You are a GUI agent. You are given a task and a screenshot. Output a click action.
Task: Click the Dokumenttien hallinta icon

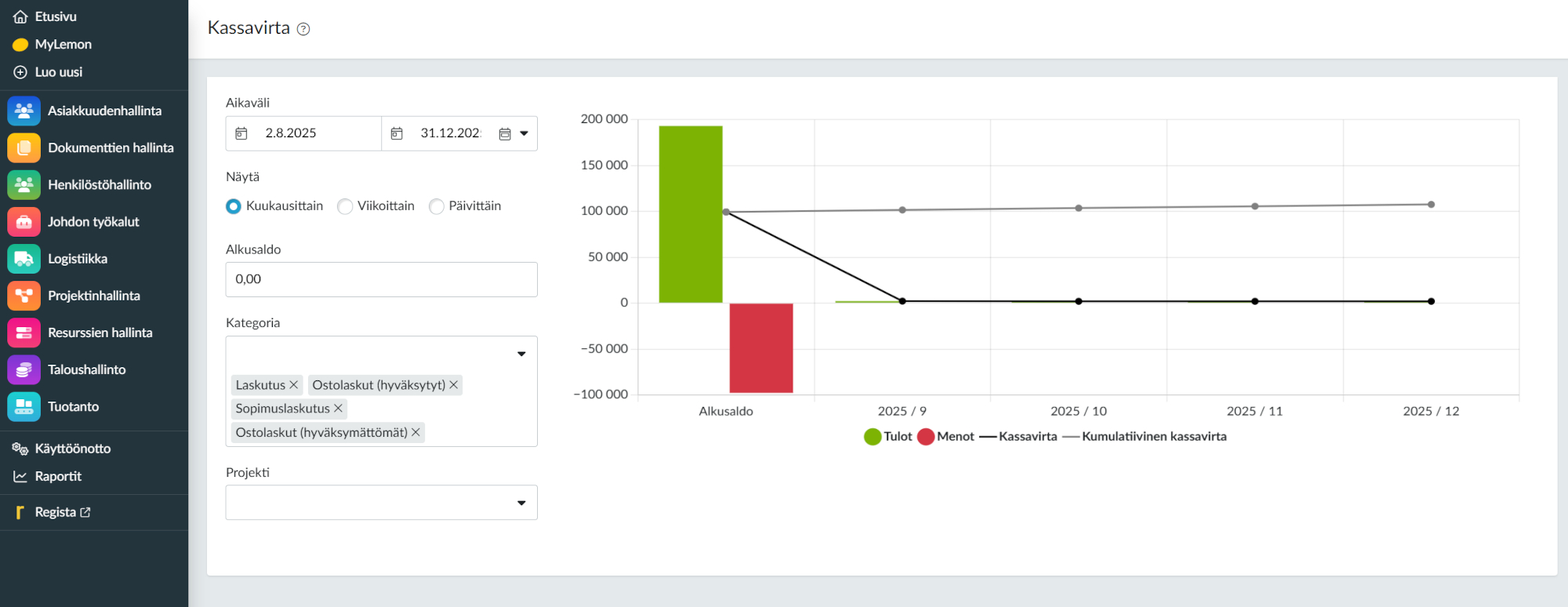click(24, 148)
